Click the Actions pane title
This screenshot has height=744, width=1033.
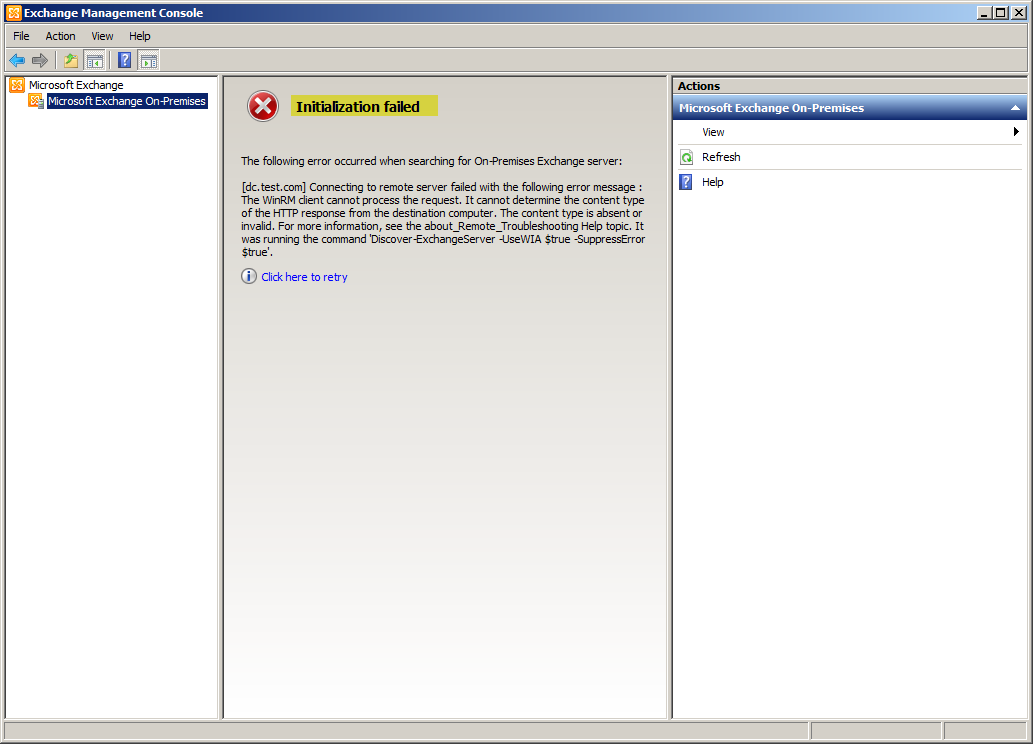tap(698, 86)
